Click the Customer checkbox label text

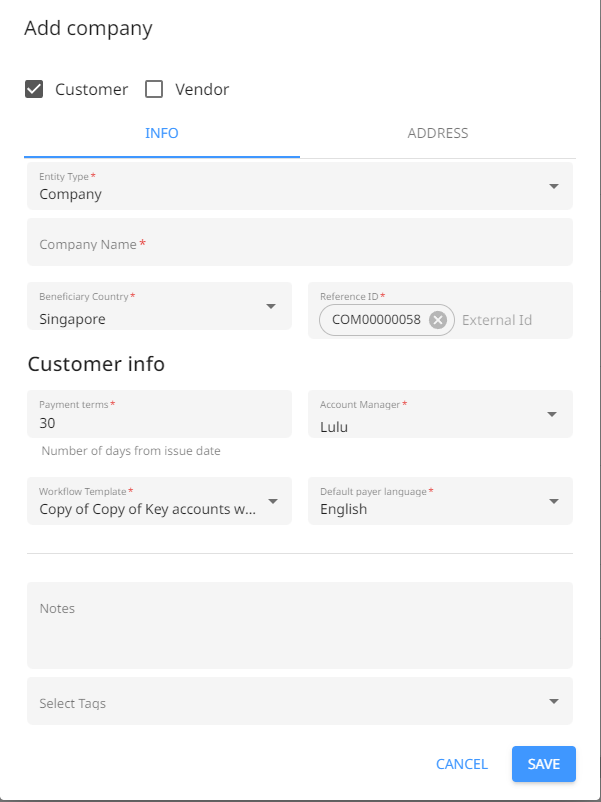pyautogui.click(x=92, y=90)
